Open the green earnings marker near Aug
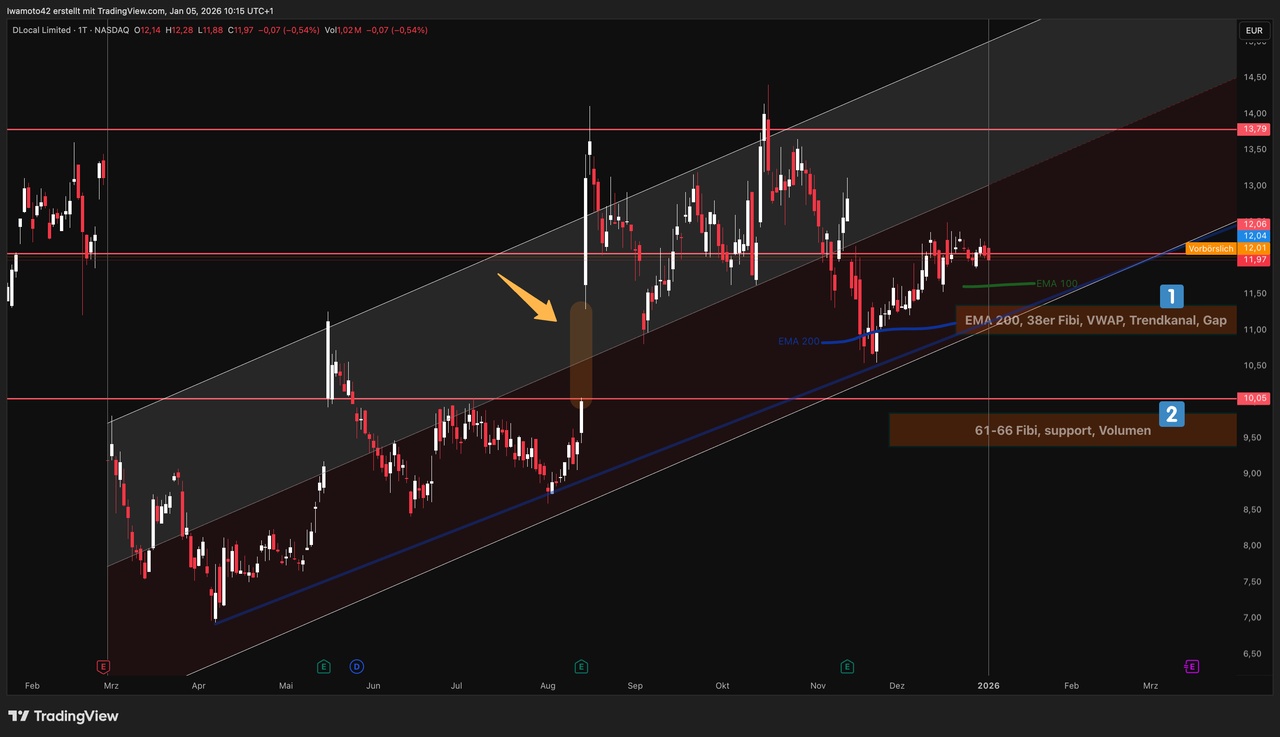 coord(581,666)
